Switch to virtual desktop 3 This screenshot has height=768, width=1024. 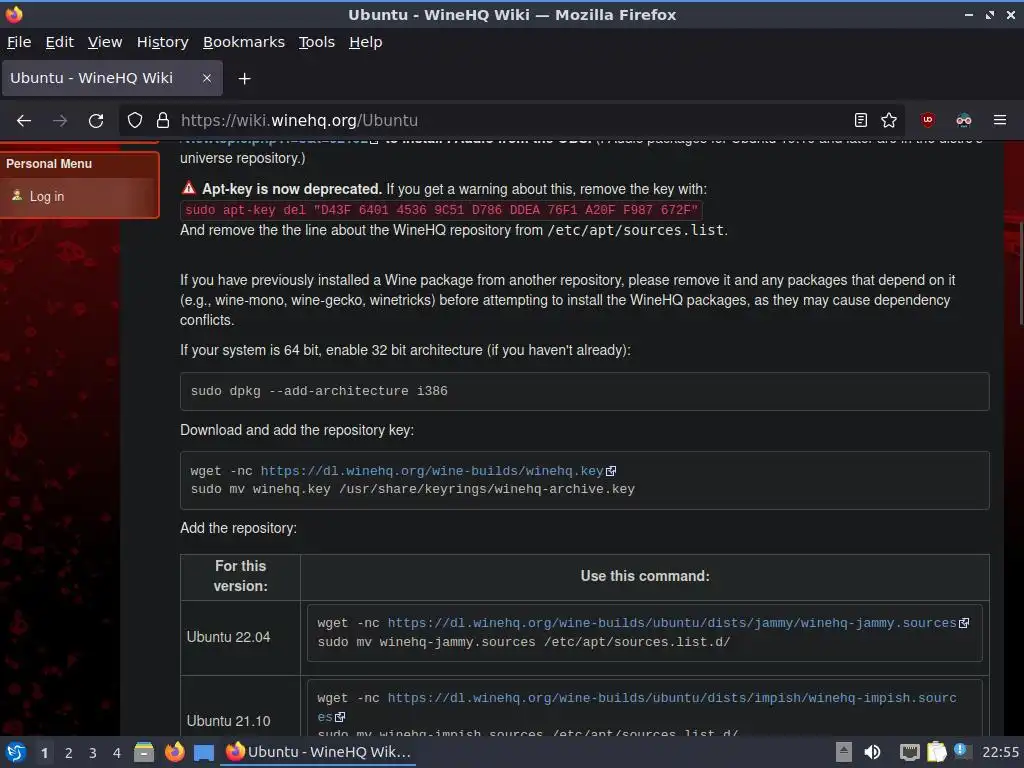click(93, 753)
